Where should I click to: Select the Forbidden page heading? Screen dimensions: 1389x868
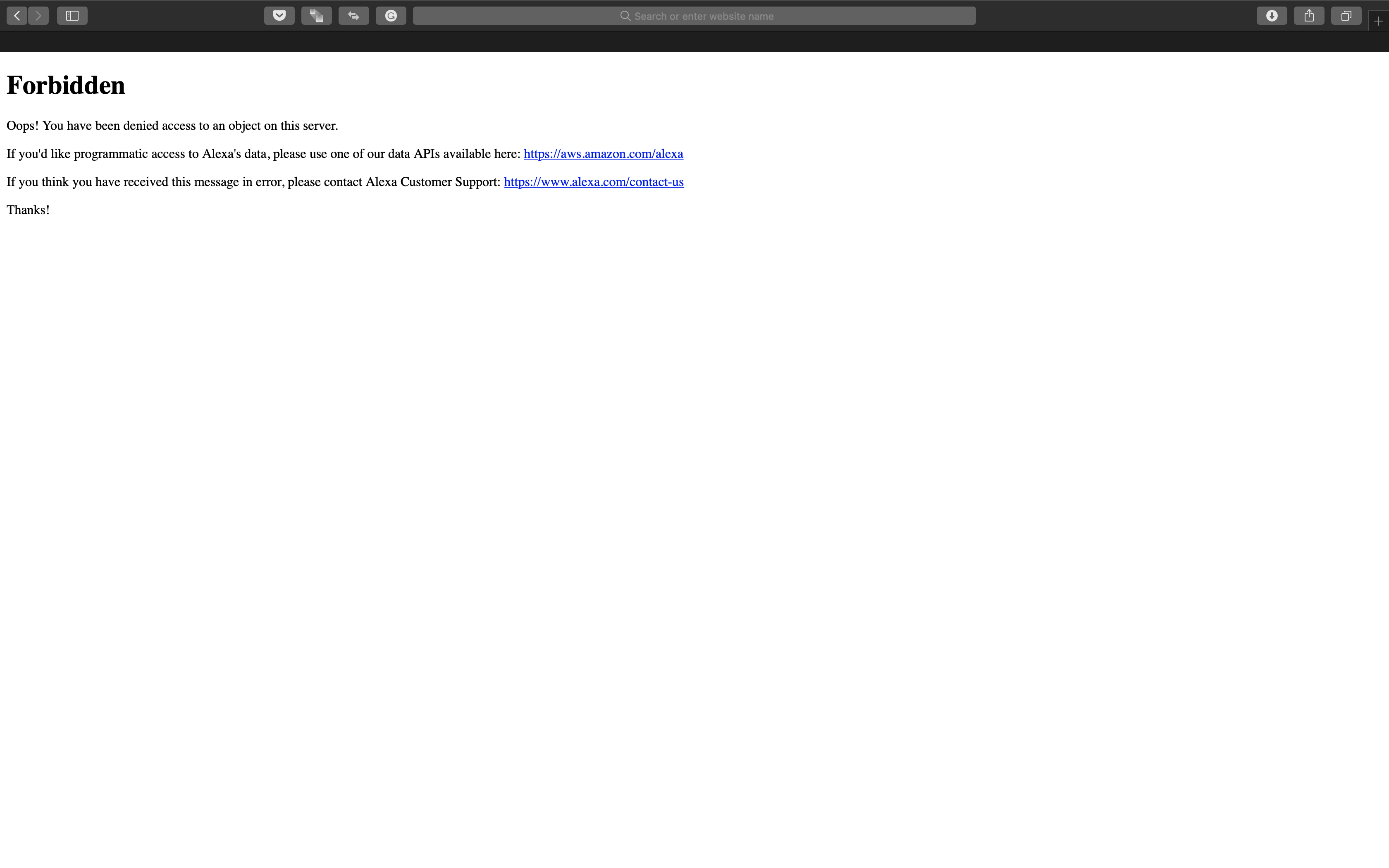tap(65, 84)
